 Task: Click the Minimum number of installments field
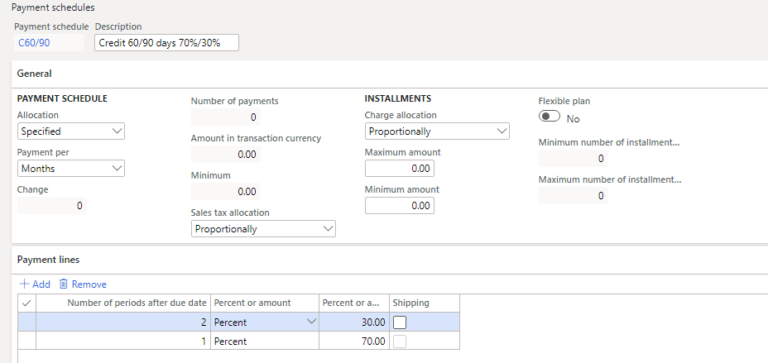[x=574, y=159]
